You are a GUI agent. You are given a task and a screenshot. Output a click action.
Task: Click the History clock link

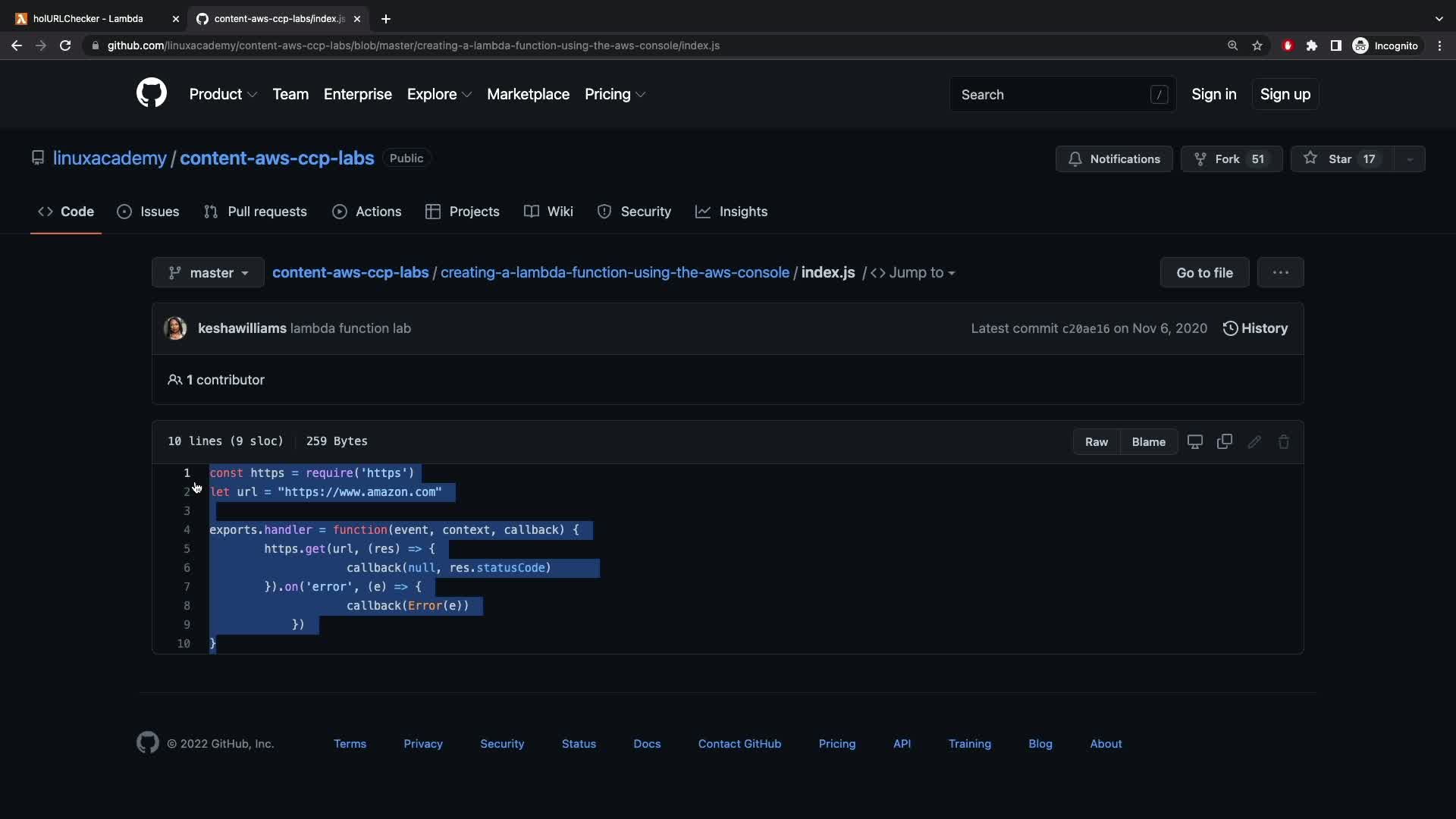[x=1255, y=328]
